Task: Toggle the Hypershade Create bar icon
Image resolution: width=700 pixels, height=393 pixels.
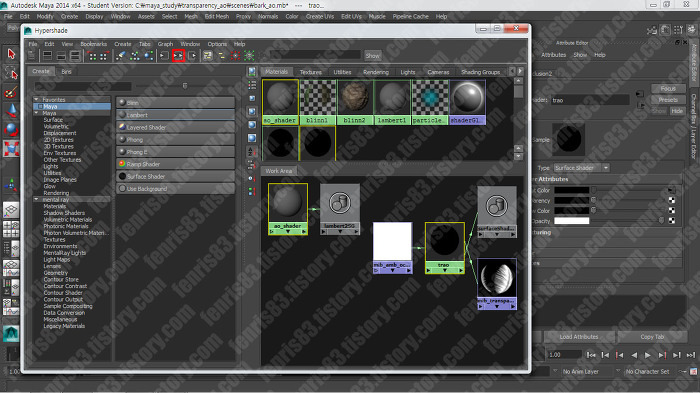Action: pos(31,56)
